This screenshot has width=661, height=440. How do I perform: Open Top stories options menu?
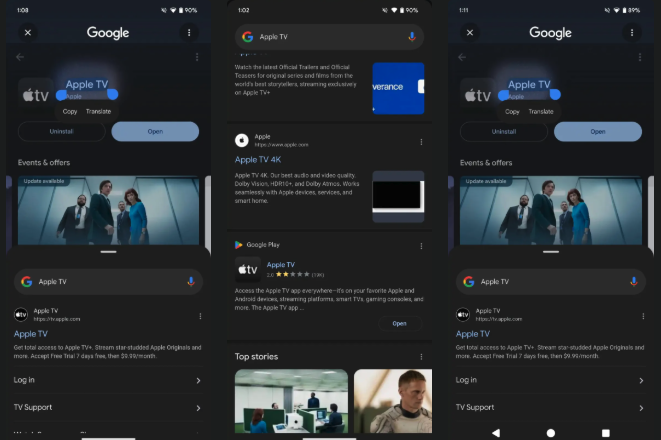click(x=421, y=357)
